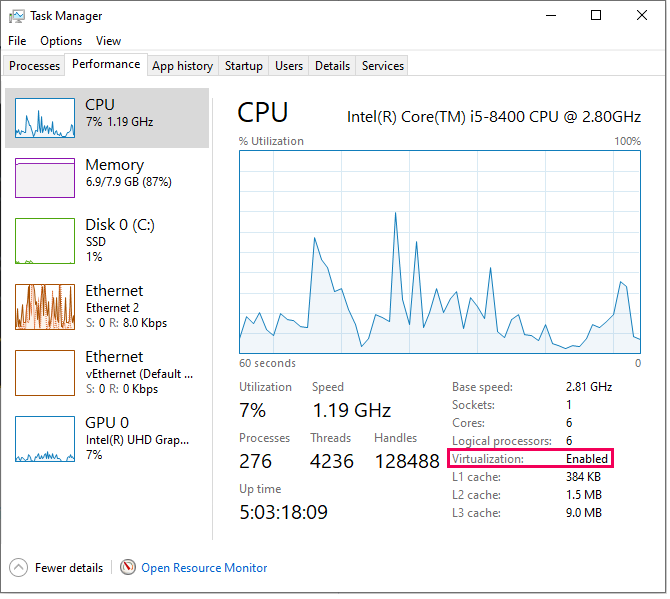Switch to the Processes tab
This screenshot has width=670, height=599.
[x=35, y=66]
